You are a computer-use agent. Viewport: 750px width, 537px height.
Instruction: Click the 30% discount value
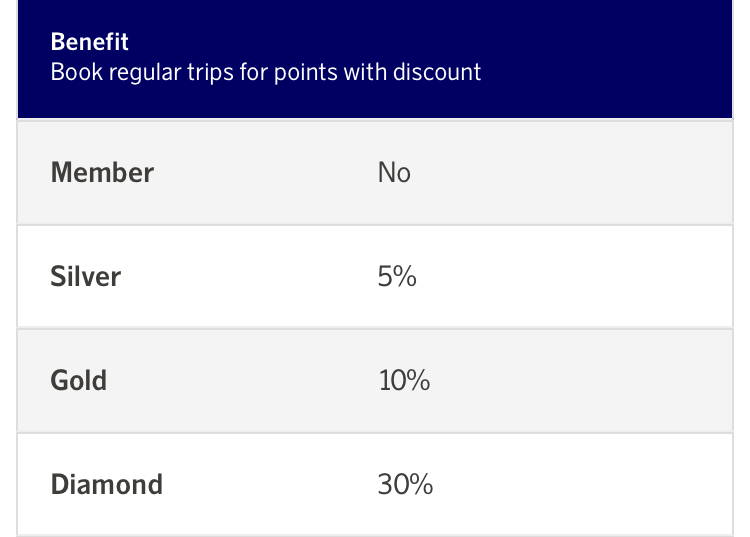405,484
